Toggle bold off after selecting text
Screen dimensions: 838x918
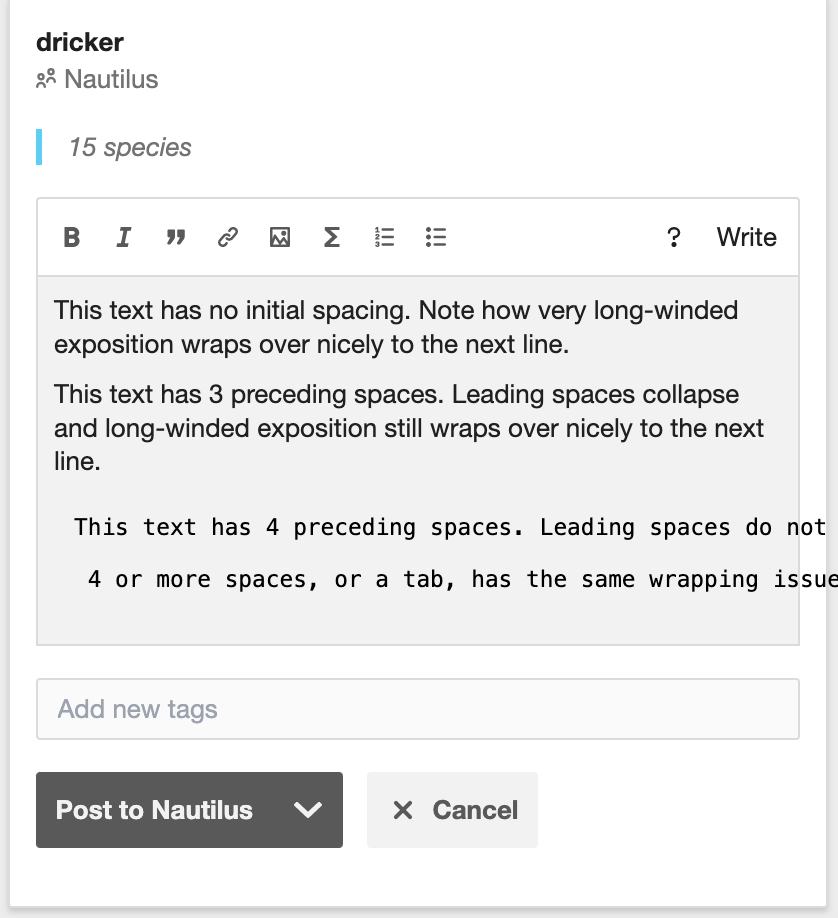click(71, 237)
